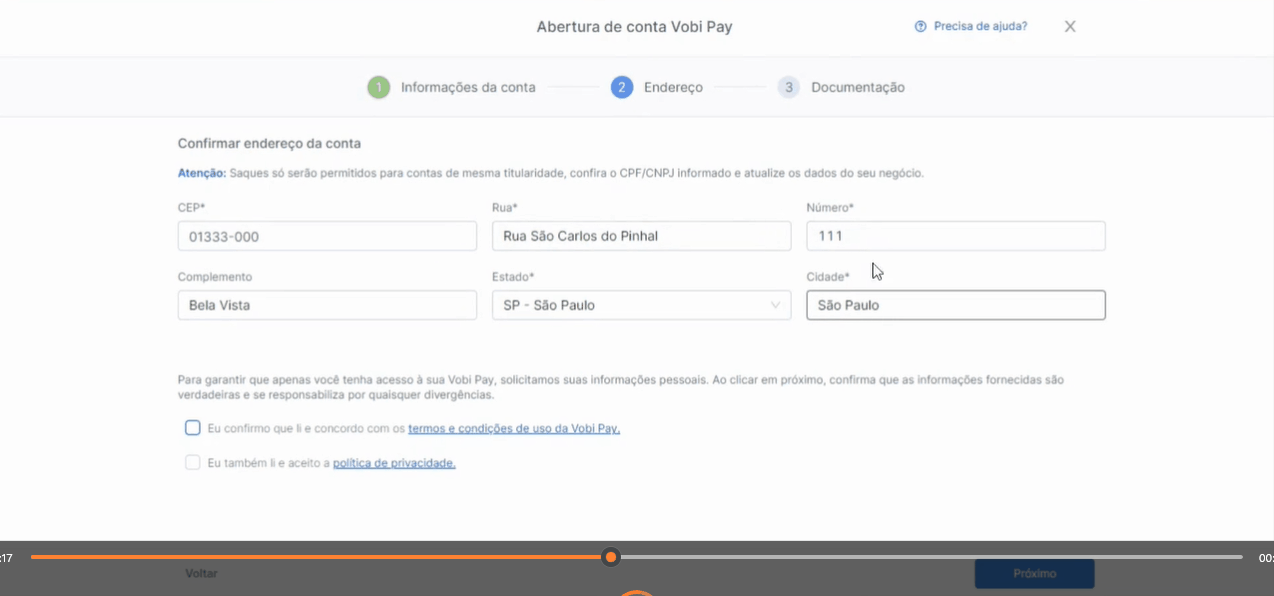
Task: Click the step 3 gray number circle
Action: pyautogui.click(x=789, y=88)
